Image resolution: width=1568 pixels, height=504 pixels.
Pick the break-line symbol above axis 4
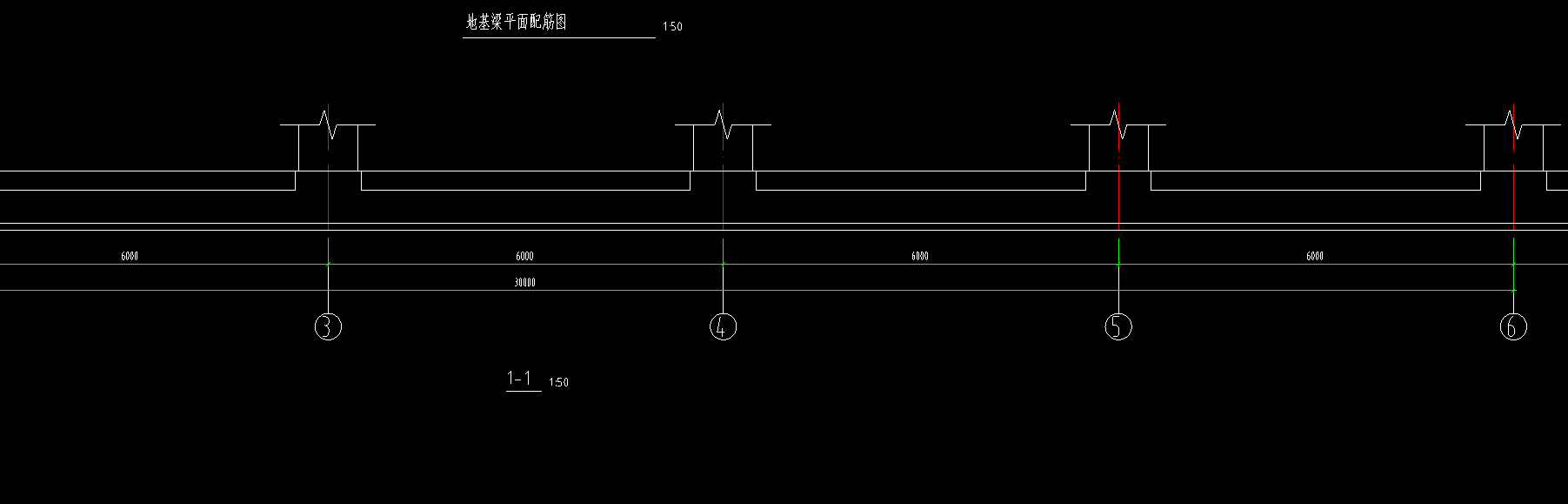724,124
